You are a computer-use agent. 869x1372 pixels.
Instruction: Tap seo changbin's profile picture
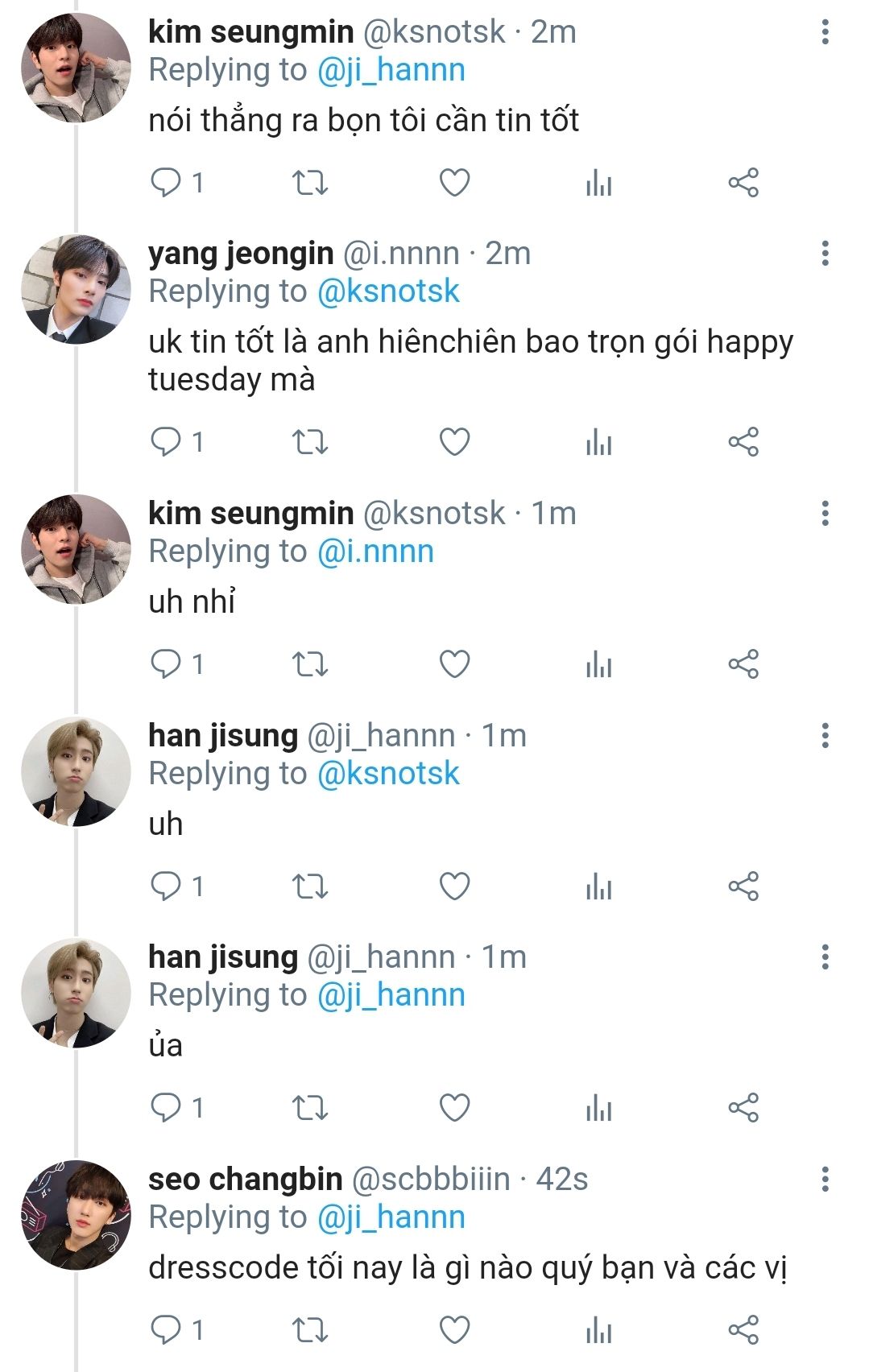[76, 1214]
